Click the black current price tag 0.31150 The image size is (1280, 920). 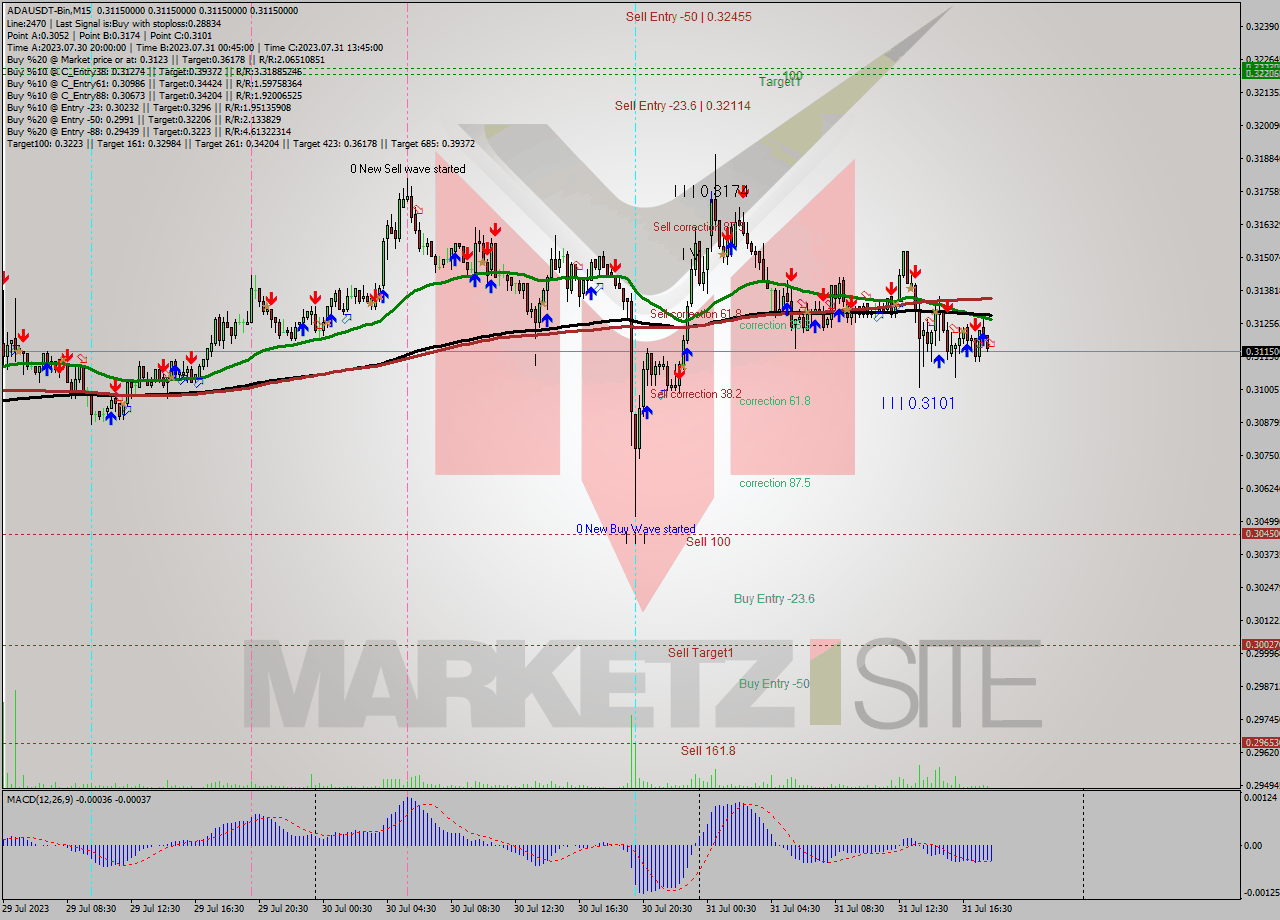(1260, 352)
